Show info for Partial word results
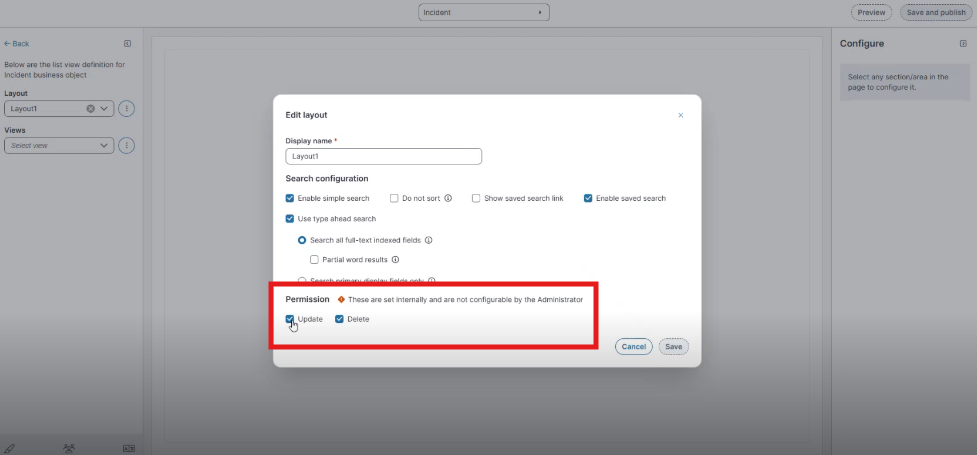This screenshot has height=455, width=977. click(395, 259)
